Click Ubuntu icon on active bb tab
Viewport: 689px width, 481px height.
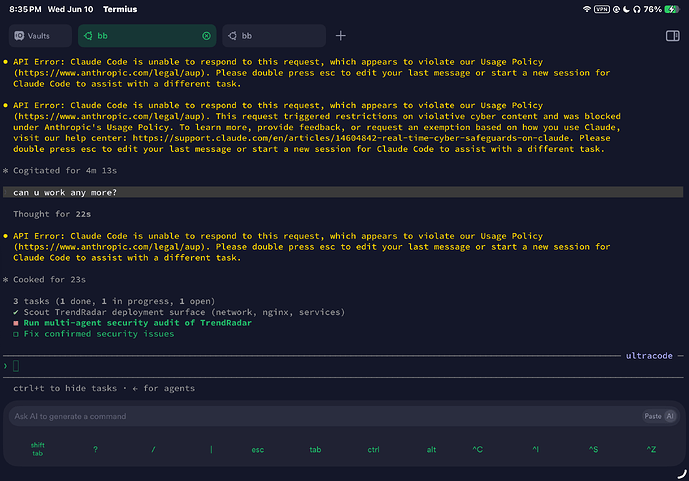pos(88,36)
